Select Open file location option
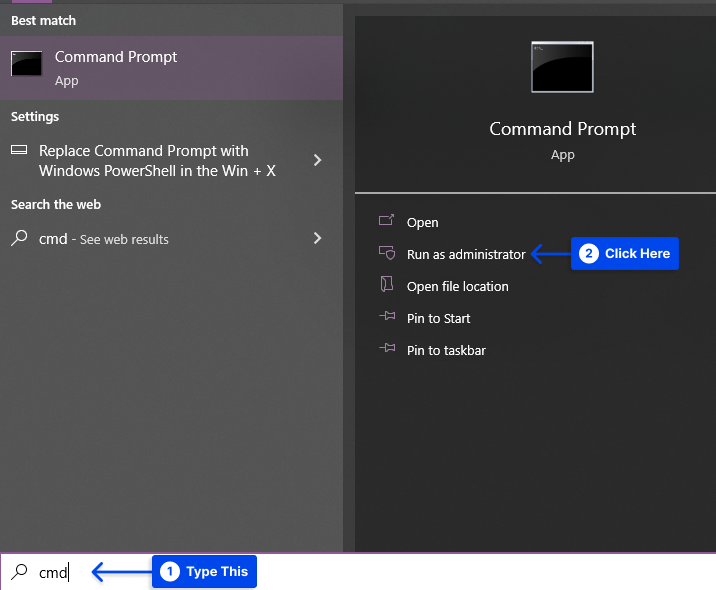The height and width of the screenshot is (590, 716). (x=458, y=286)
